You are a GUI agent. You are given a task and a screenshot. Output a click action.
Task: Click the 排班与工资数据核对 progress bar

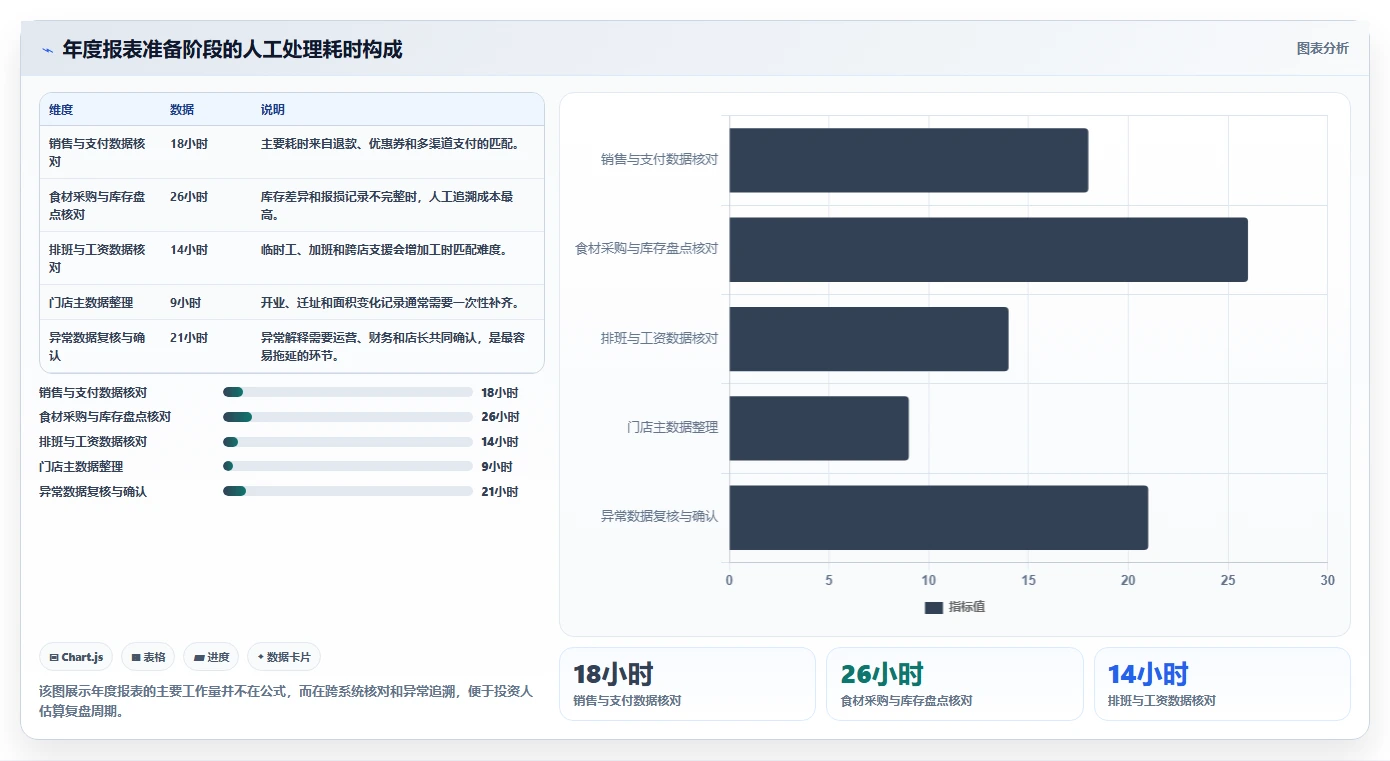[348, 442]
